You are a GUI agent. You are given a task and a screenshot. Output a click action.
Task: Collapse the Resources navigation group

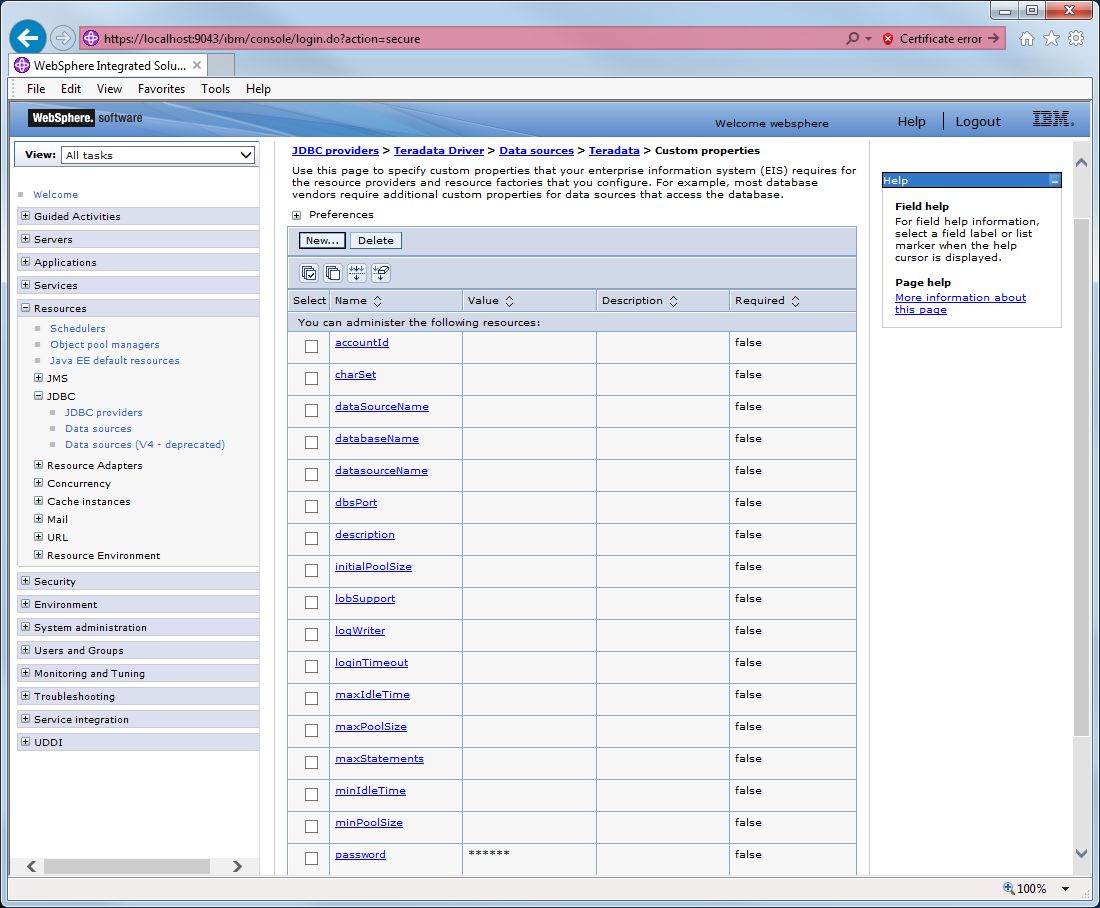(x=25, y=307)
